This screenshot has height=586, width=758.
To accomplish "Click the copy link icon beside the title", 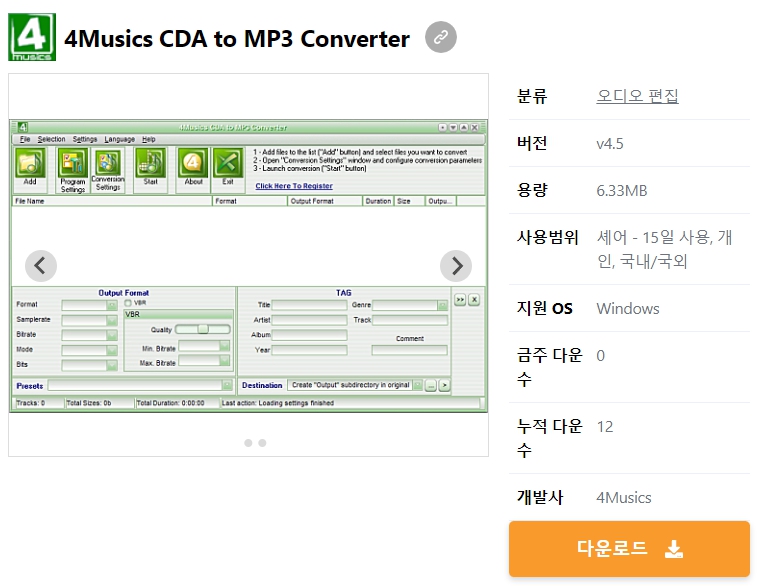I will point(440,37).
